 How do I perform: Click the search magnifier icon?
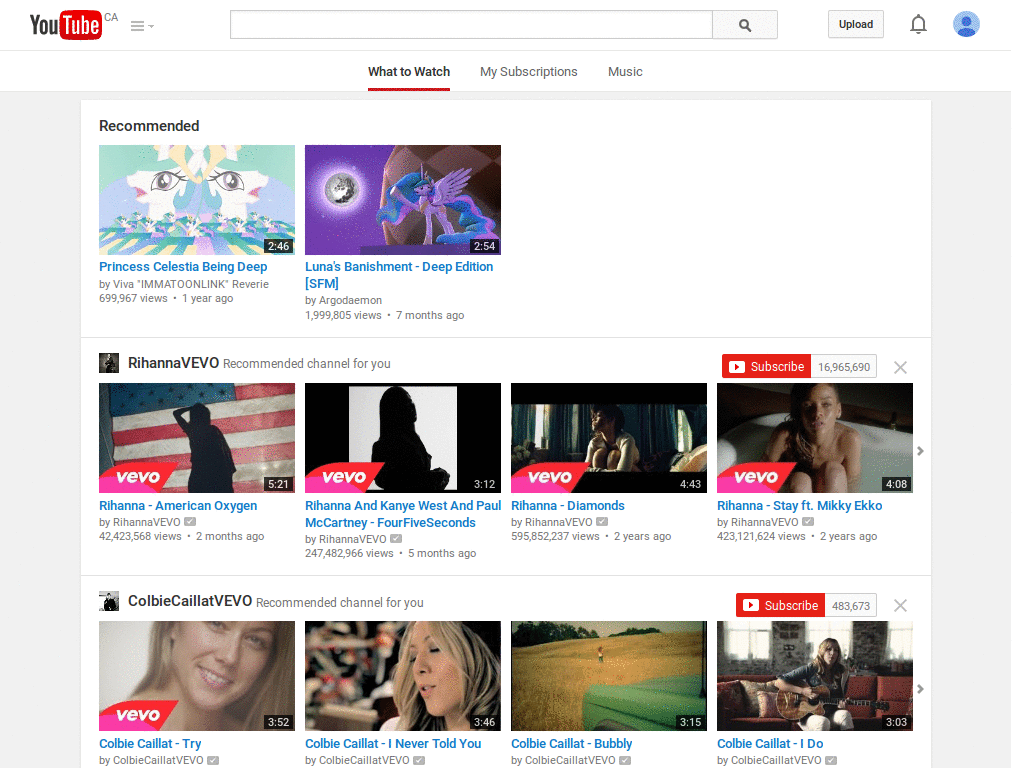point(744,24)
